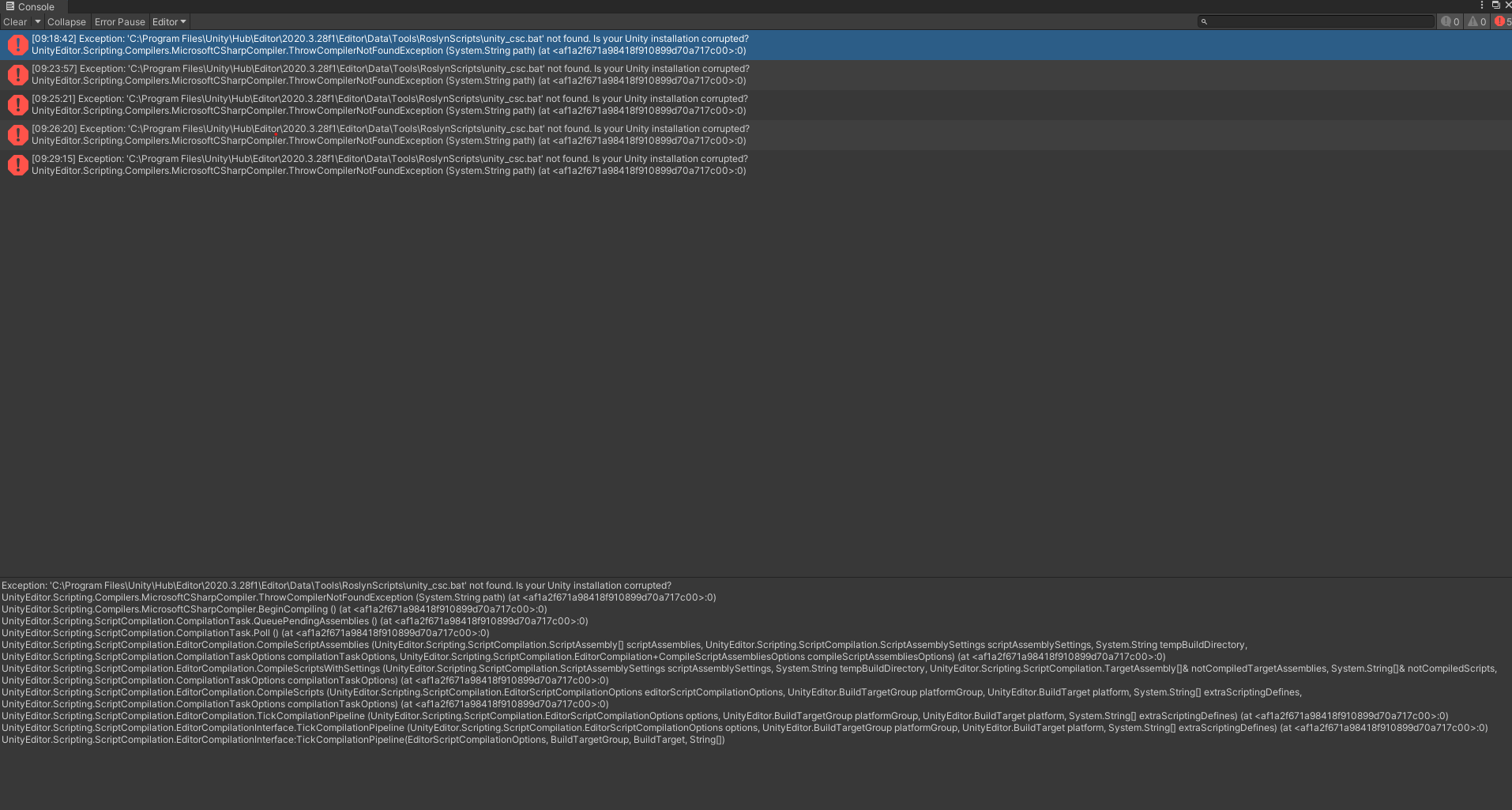The image size is (1512, 810).
Task: Maximize the Console window with the restore icon
Action: (x=1495, y=6)
